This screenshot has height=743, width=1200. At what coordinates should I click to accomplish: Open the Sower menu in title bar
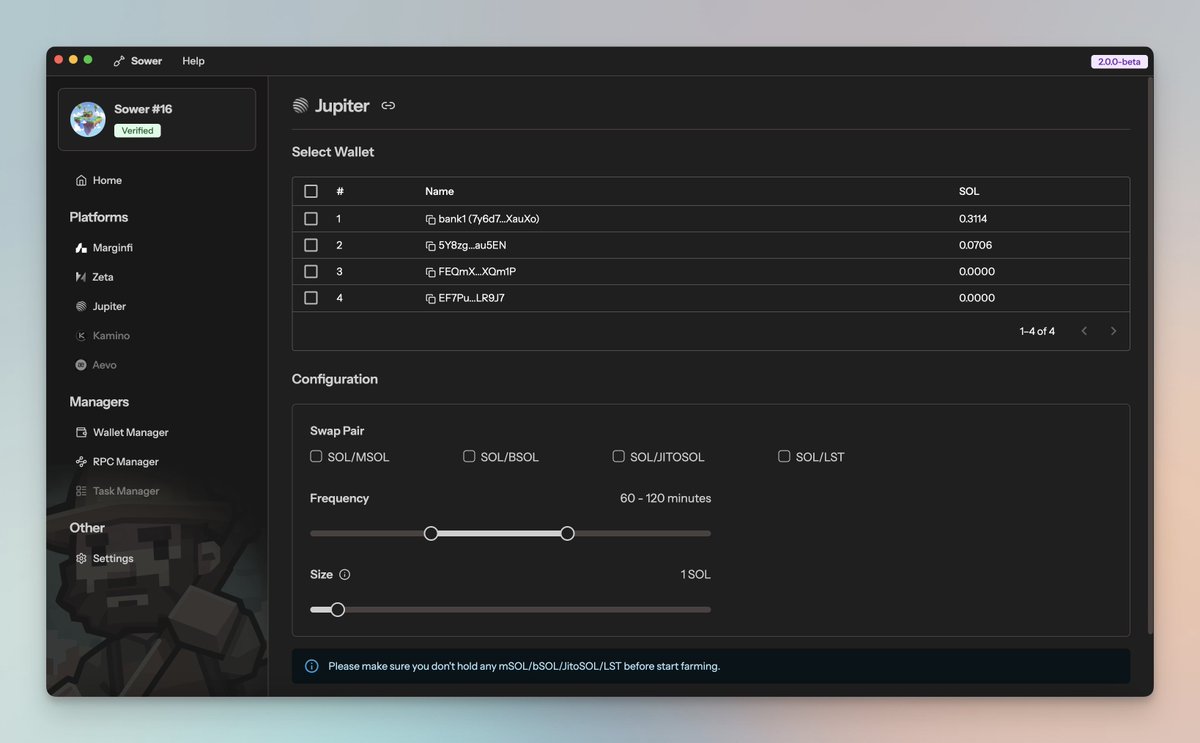pyautogui.click(x=146, y=61)
